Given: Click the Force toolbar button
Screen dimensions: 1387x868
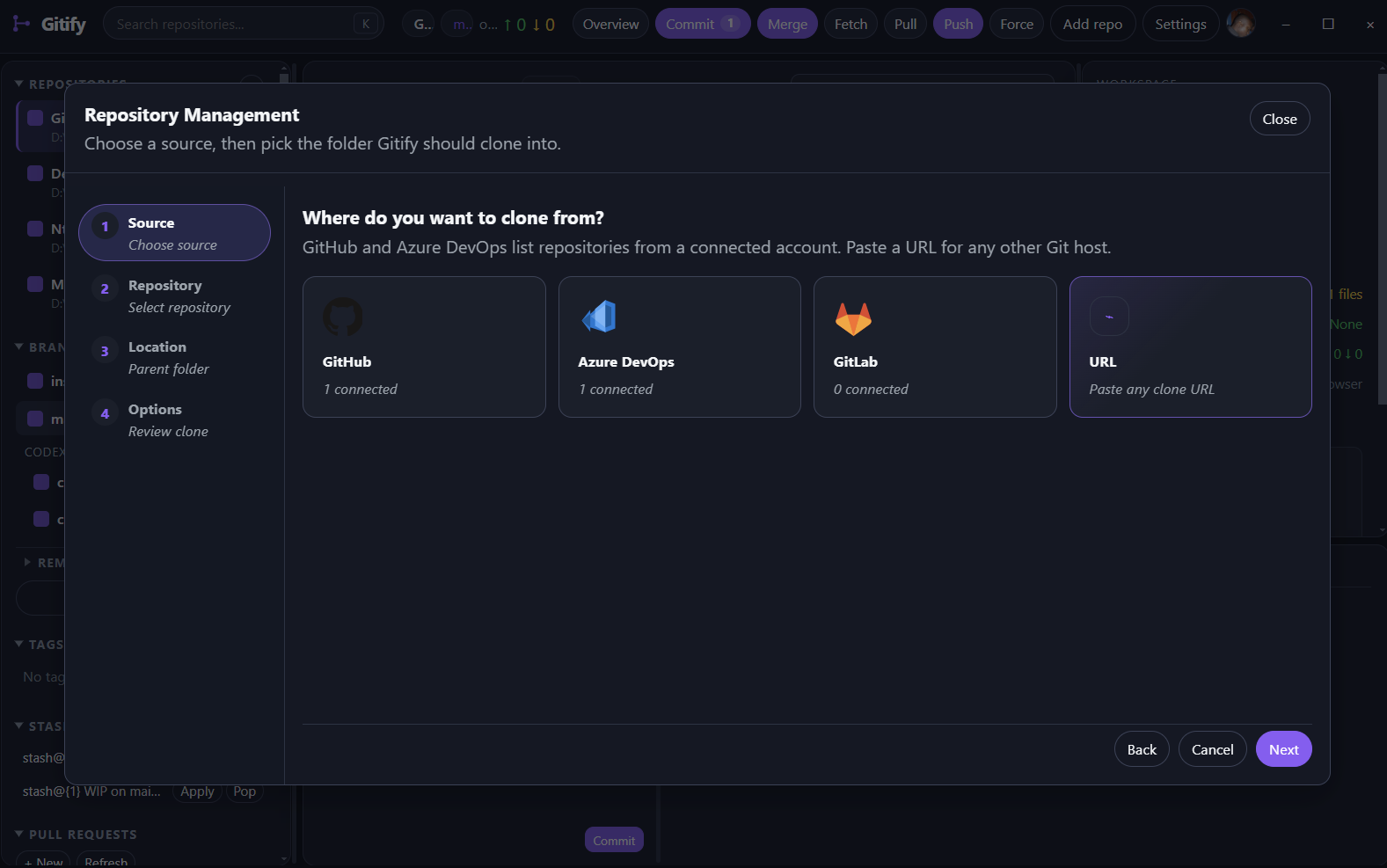Looking at the screenshot, I should 1017,24.
